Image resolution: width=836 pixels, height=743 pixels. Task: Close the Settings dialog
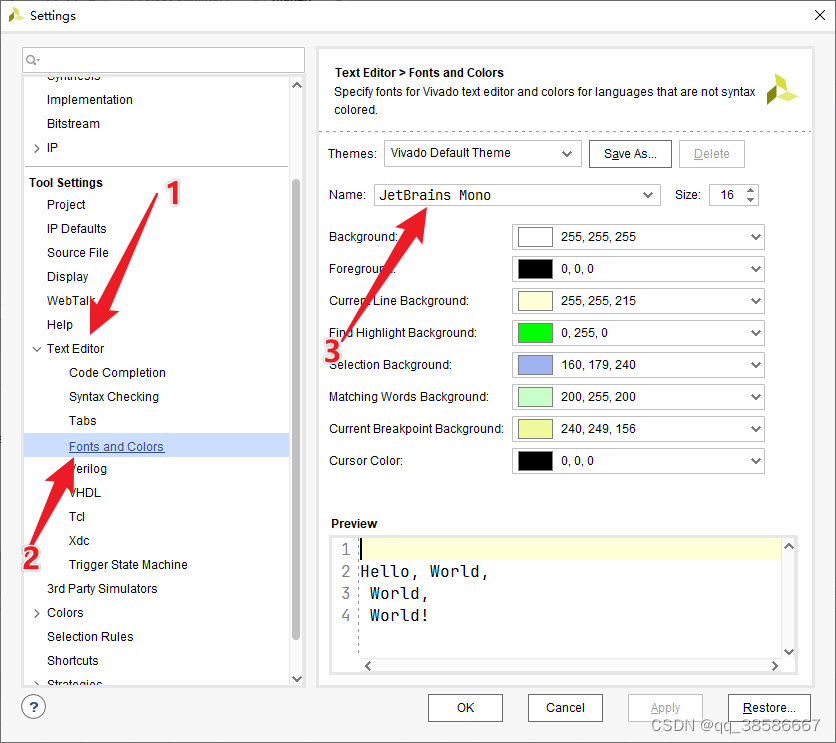point(820,15)
